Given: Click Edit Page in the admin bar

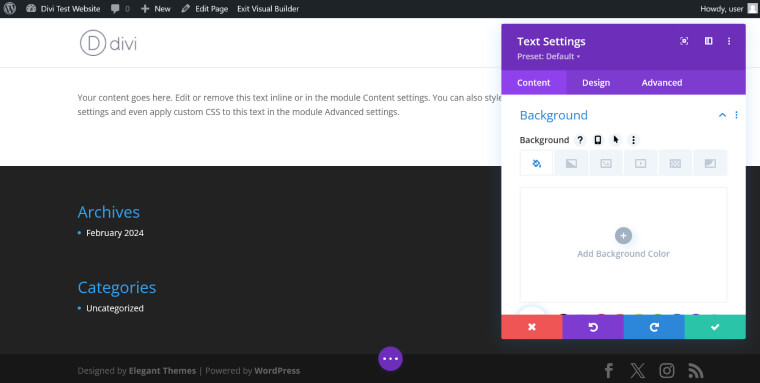Looking at the screenshot, I should pyautogui.click(x=205, y=9).
